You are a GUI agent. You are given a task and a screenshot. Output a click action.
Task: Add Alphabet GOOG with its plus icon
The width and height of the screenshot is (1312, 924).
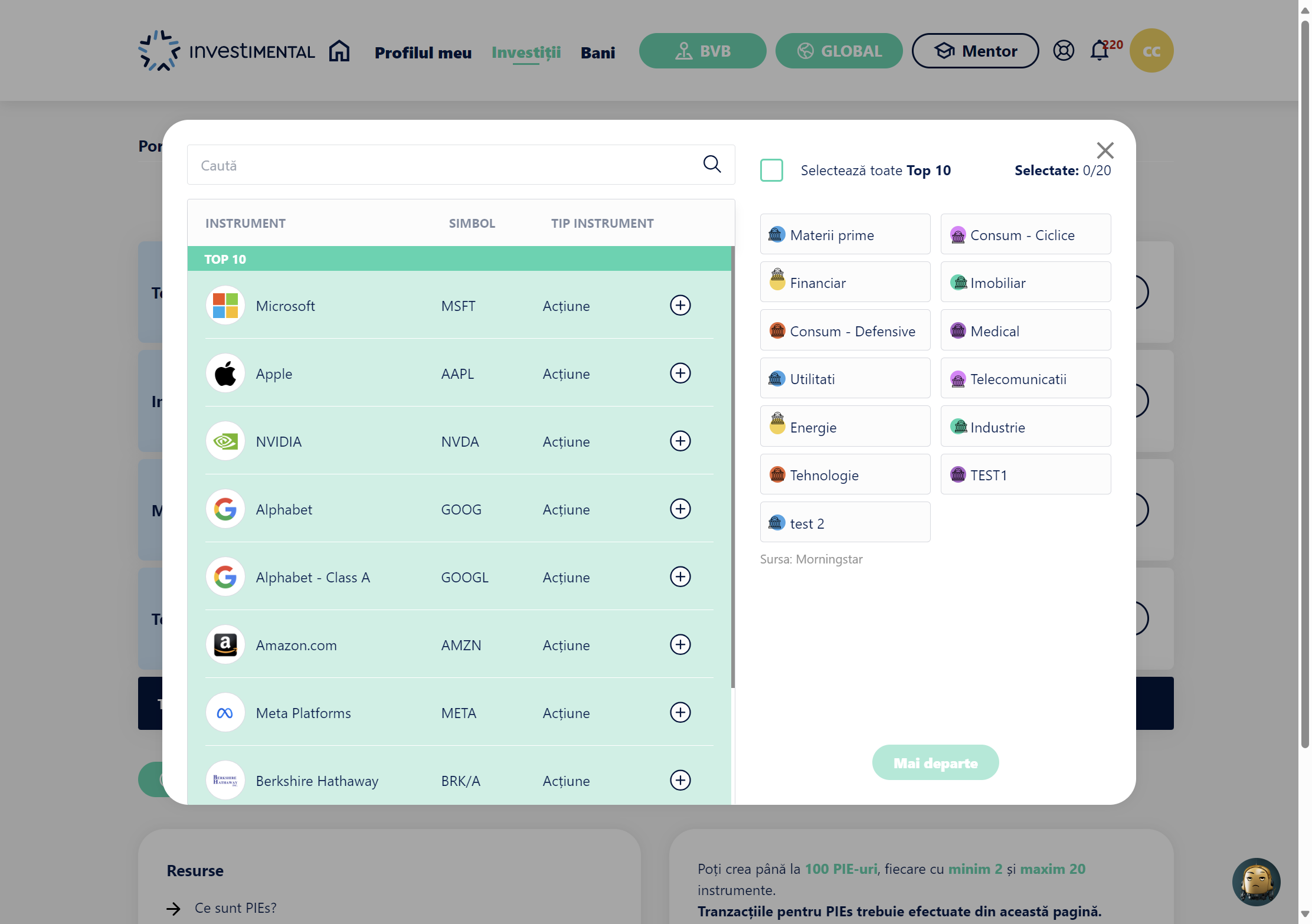(680, 509)
